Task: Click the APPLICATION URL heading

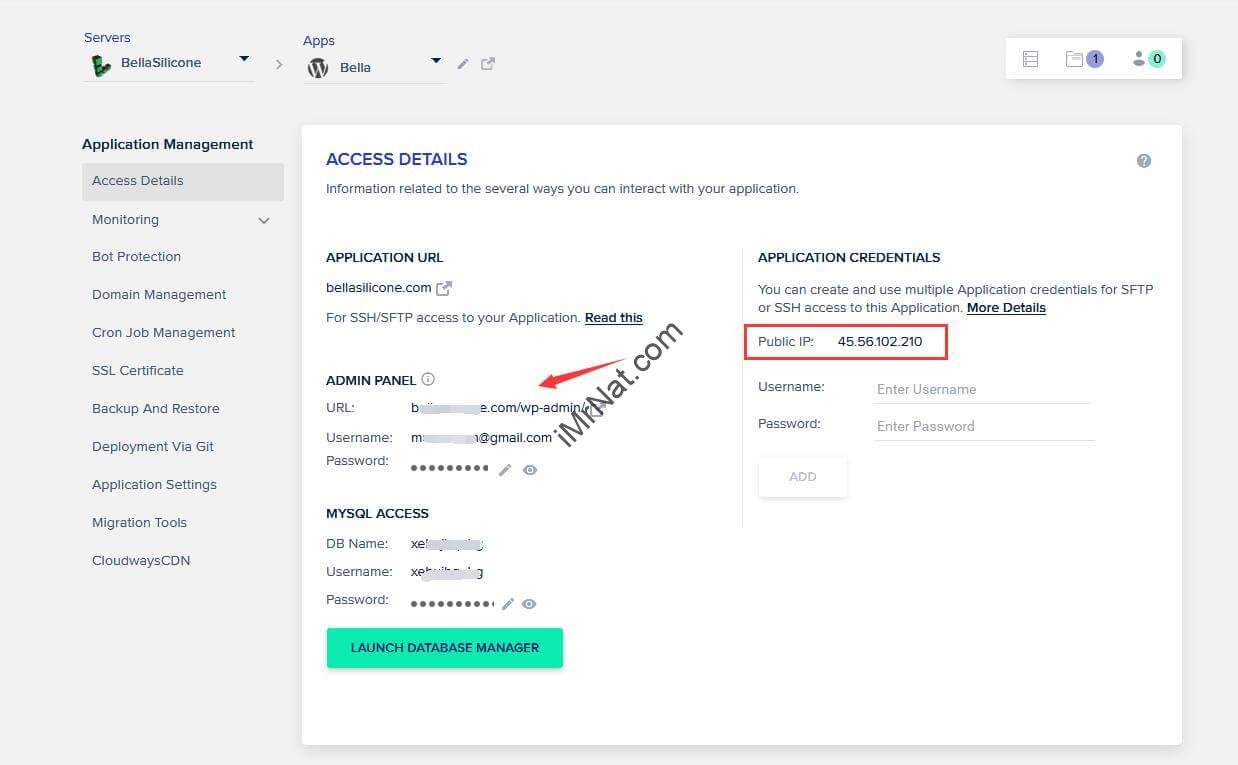Action: coord(385,258)
